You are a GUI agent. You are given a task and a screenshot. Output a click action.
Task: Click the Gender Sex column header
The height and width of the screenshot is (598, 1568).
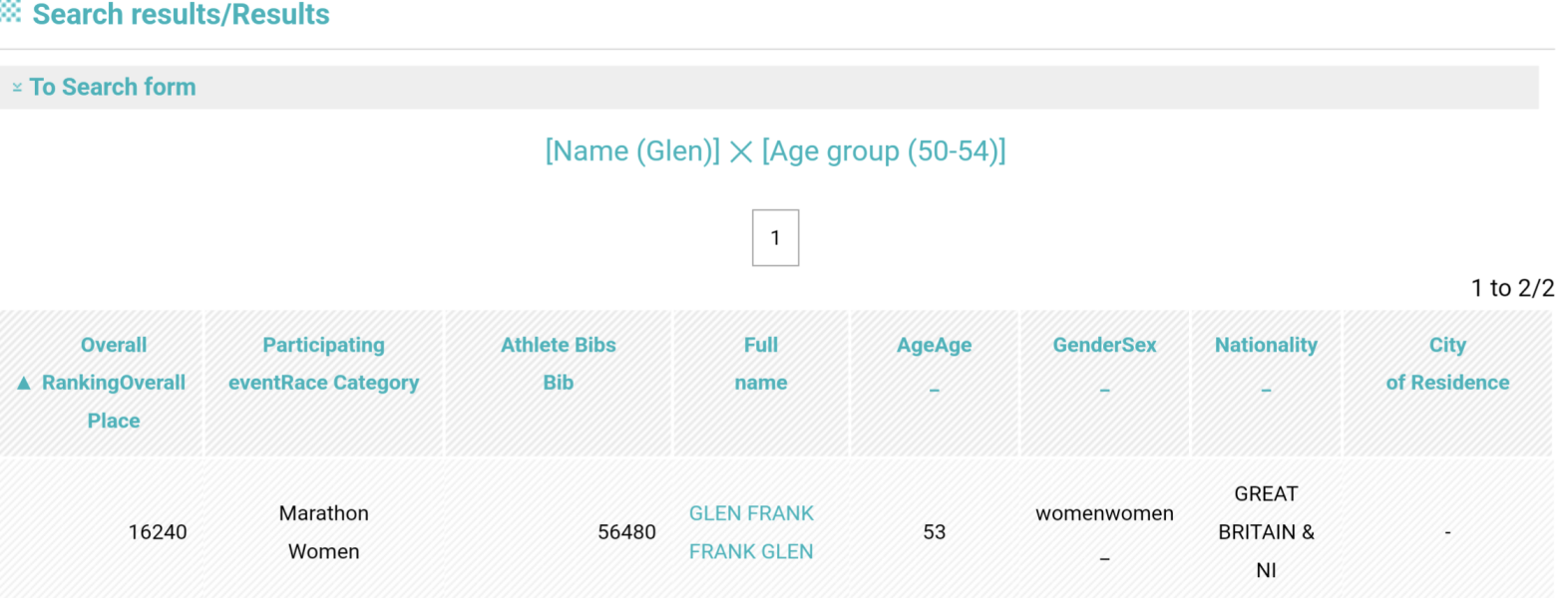click(1104, 345)
